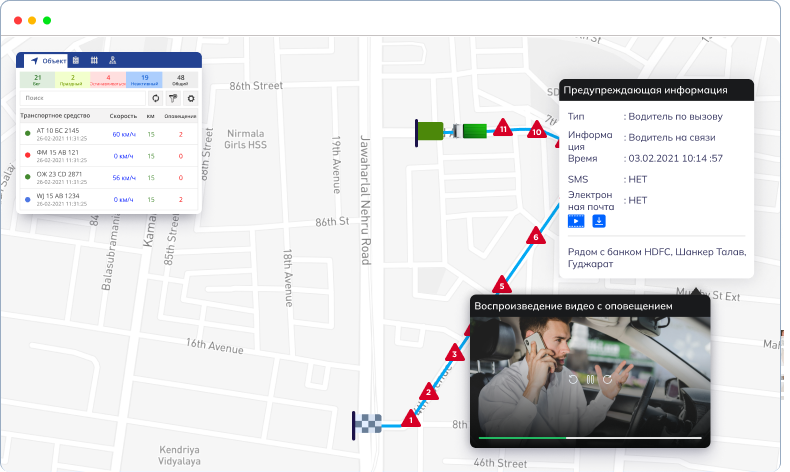The image size is (790, 472).
Task: Show all 48 total vehicles
Action: [180, 80]
